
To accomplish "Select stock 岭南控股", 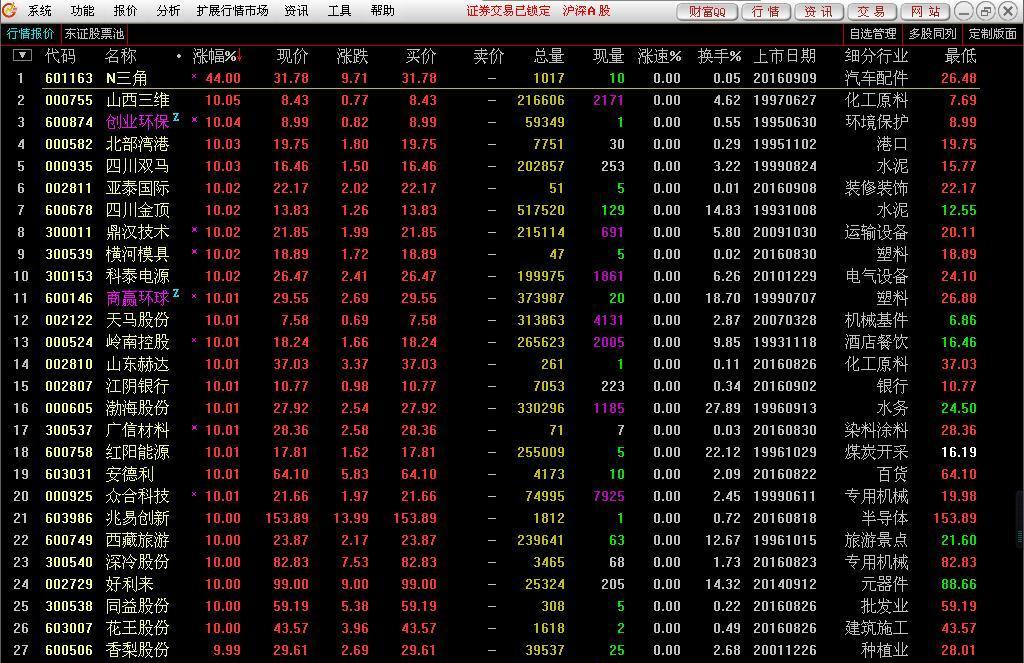I will coord(138,342).
